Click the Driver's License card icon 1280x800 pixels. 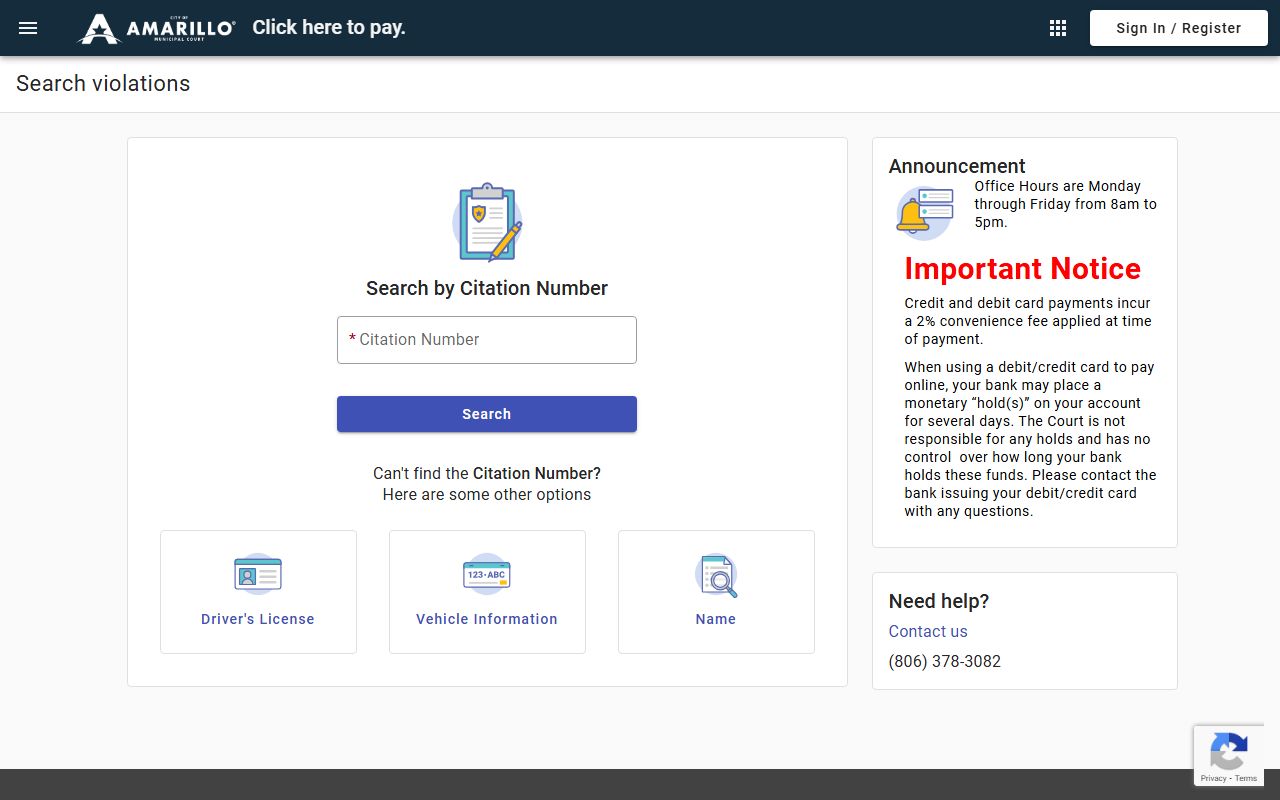[x=258, y=574]
